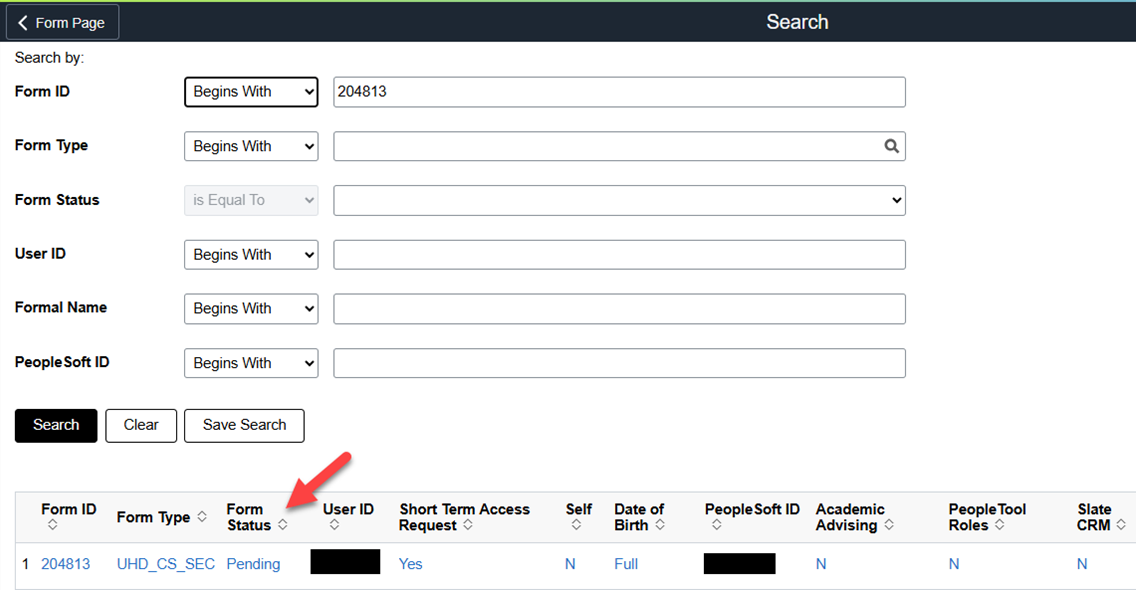Click the Save Search button
Image resolution: width=1136 pixels, height=590 pixels.
244,425
